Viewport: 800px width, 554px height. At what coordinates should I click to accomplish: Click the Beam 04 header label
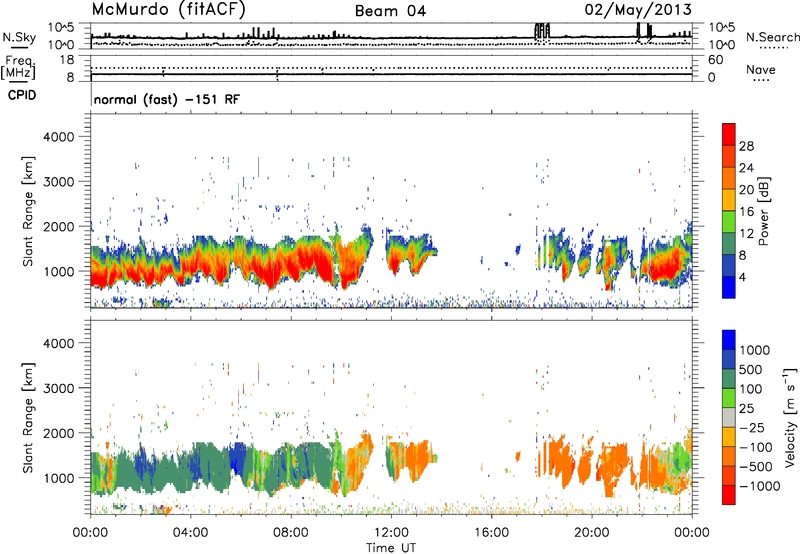pos(390,11)
